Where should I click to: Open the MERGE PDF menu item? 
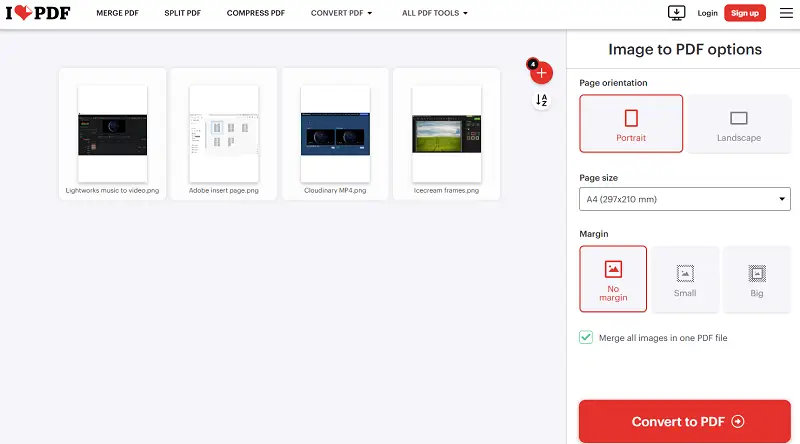(117, 13)
